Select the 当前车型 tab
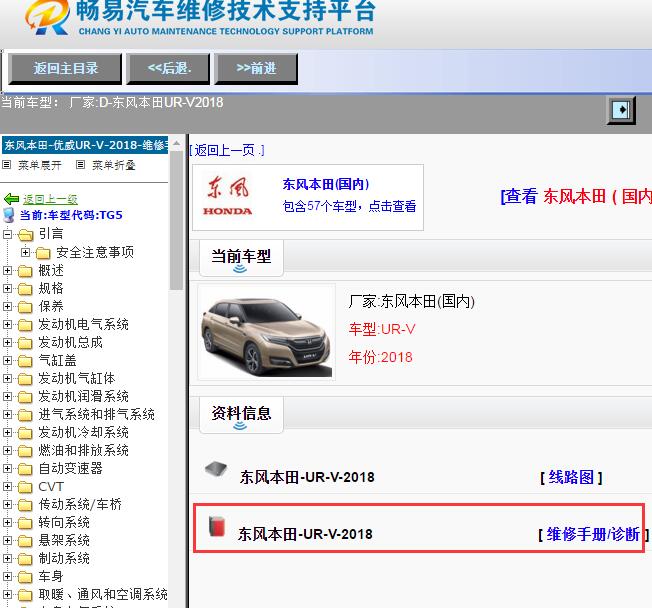 (241, 257)
